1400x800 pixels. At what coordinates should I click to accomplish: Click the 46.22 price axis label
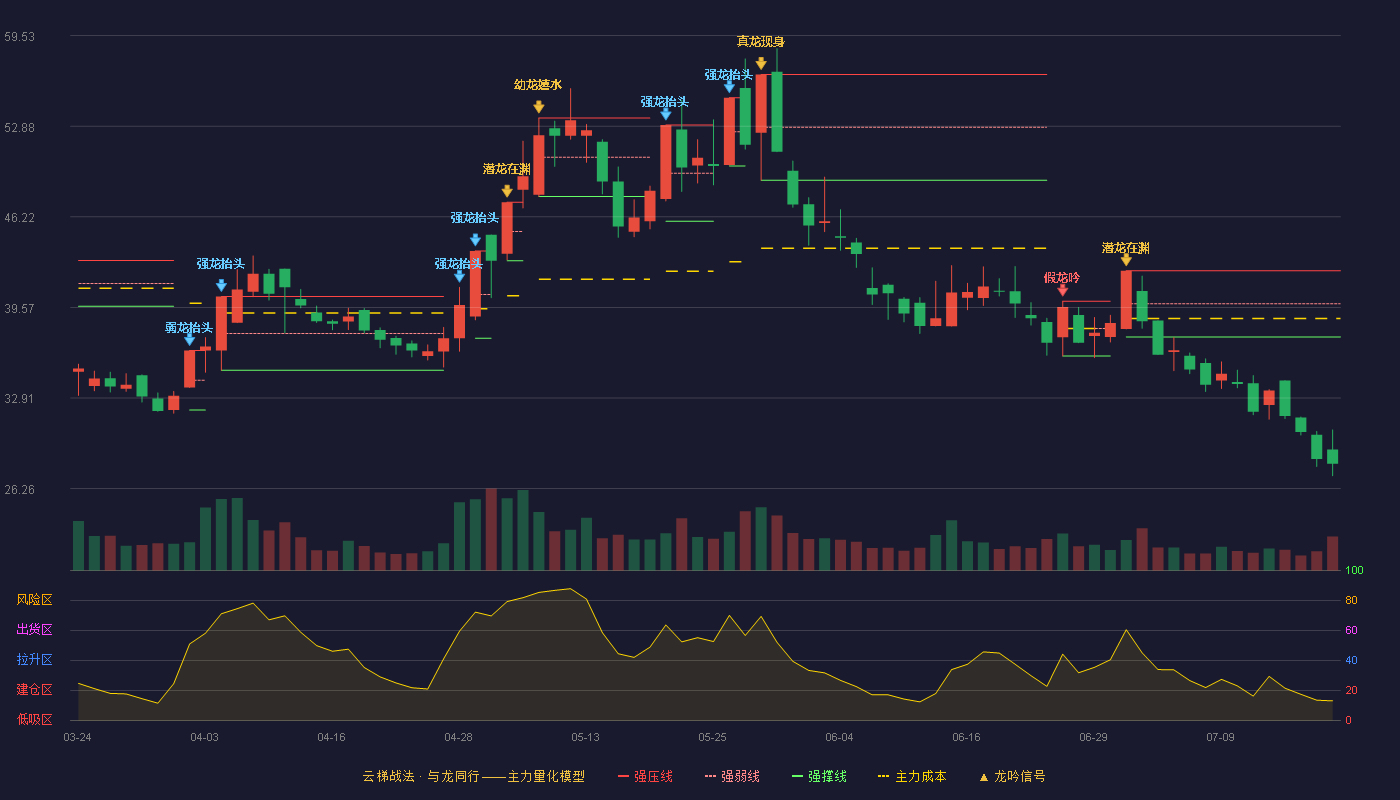click(x=19, y=218)
